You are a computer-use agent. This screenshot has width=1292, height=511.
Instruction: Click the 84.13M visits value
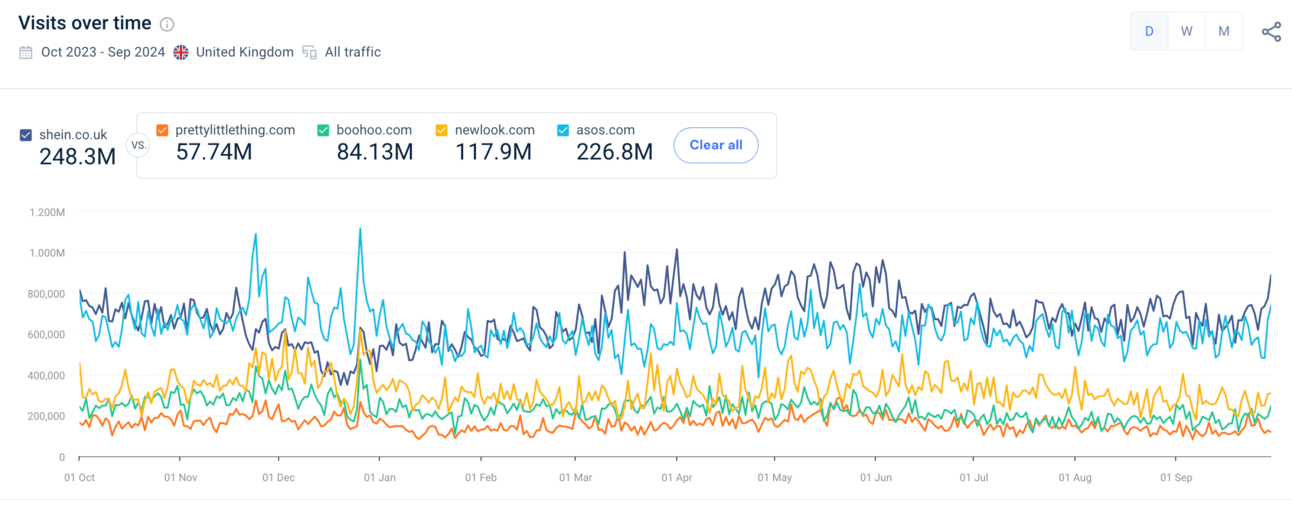point(375,152)
